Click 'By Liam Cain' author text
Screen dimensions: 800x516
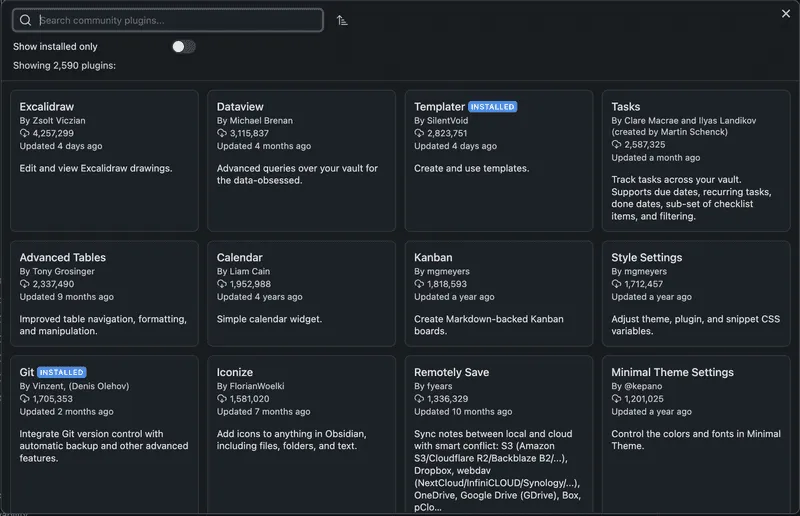(x=243, y=271)
